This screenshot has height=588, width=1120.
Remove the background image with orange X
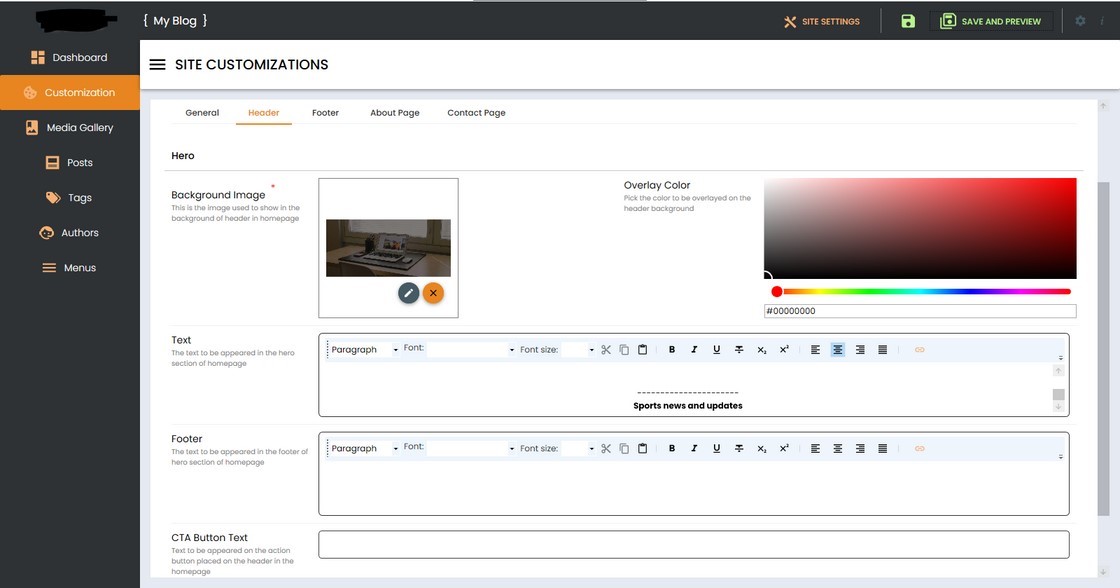pos(433,293)
